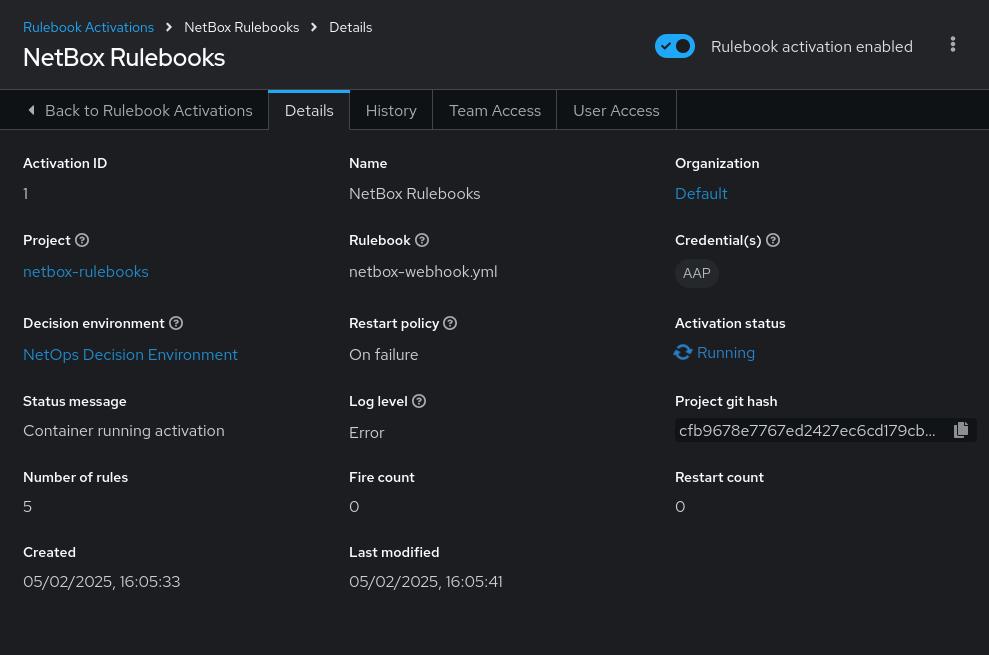The image size is (989, 655).
Task: Open the Team Access tab
Action: (494, 110)
